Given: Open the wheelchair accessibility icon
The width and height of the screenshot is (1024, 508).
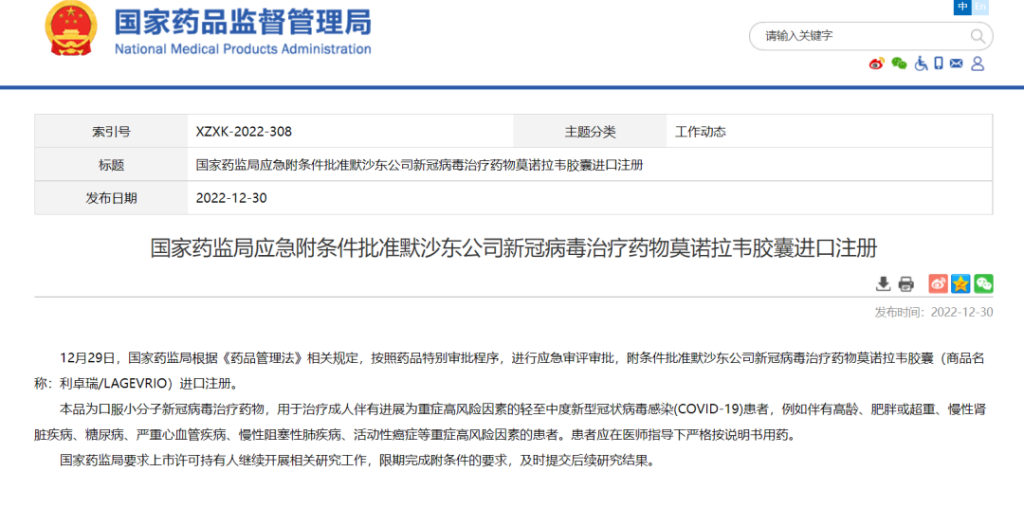Looking at the screenshot, I should coord(921,63).
